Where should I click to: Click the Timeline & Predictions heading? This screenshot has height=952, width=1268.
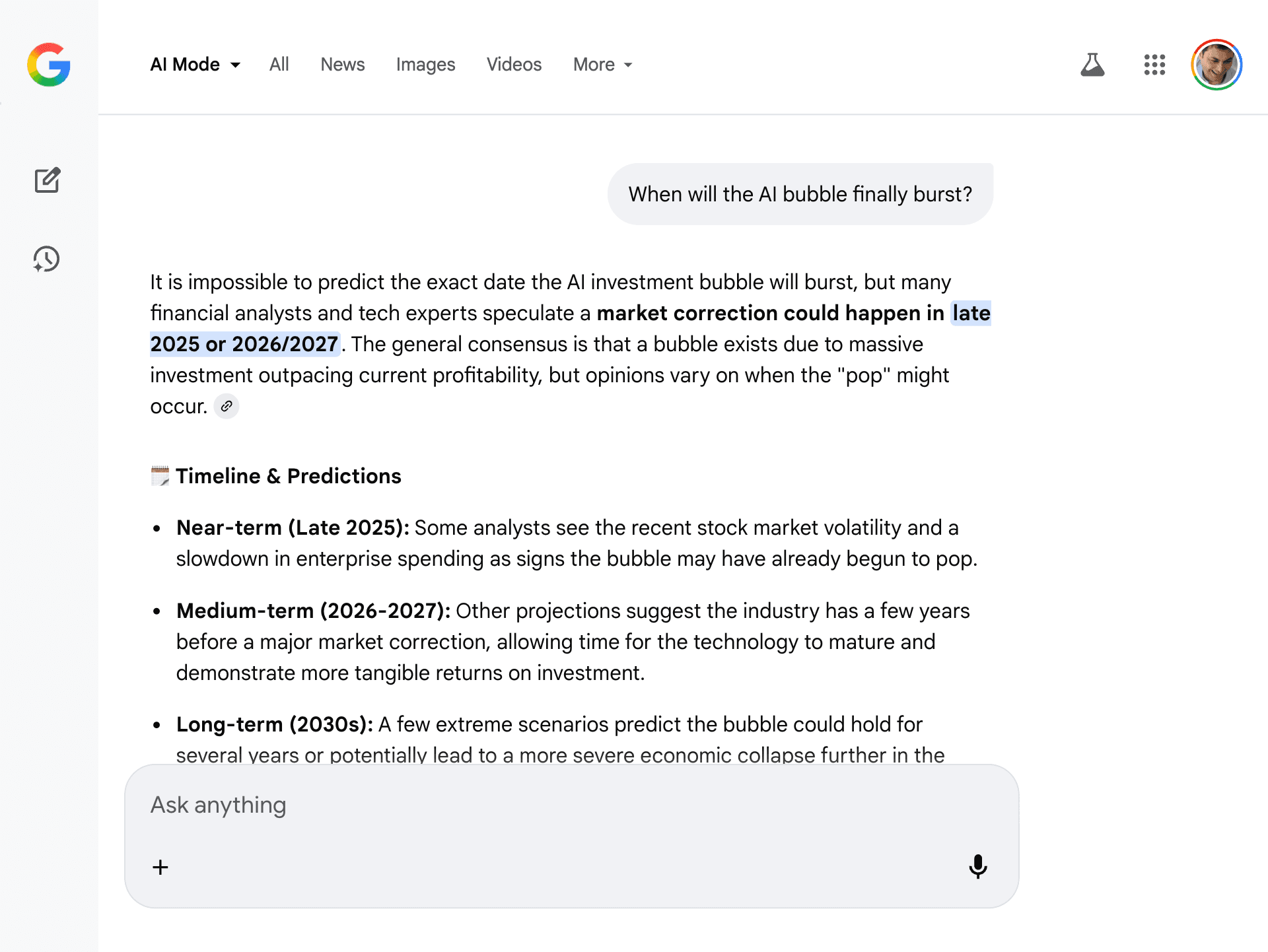tap(288, 476)
